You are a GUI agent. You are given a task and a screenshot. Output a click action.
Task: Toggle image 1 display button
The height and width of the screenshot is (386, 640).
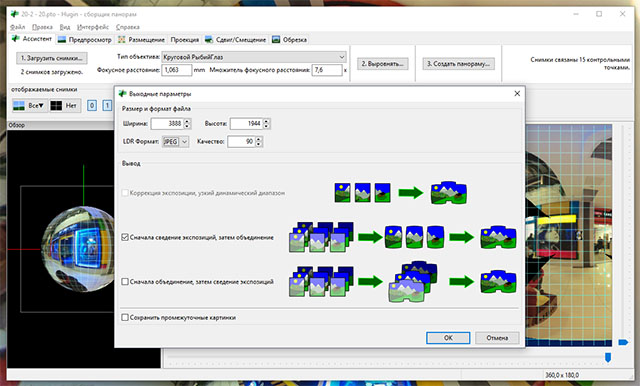(x=107, y=106)
